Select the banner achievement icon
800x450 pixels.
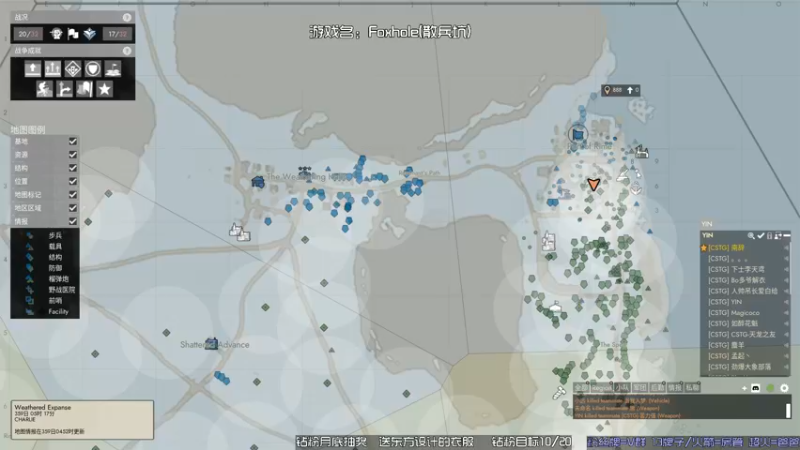(x=84, y=89)
